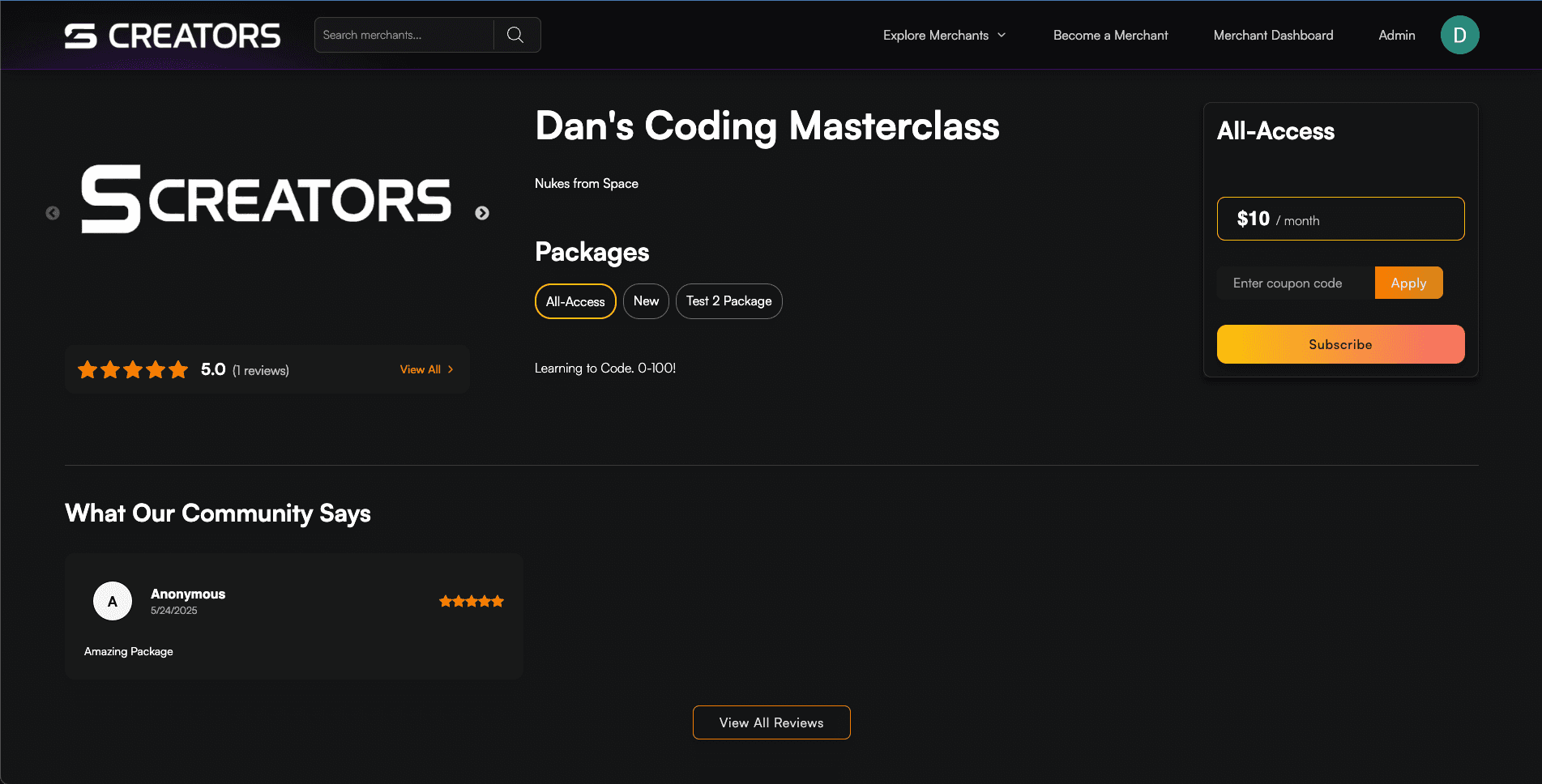Click the search magnifier icon
Screen dimensions: 1542x784
tap(515, 35)
